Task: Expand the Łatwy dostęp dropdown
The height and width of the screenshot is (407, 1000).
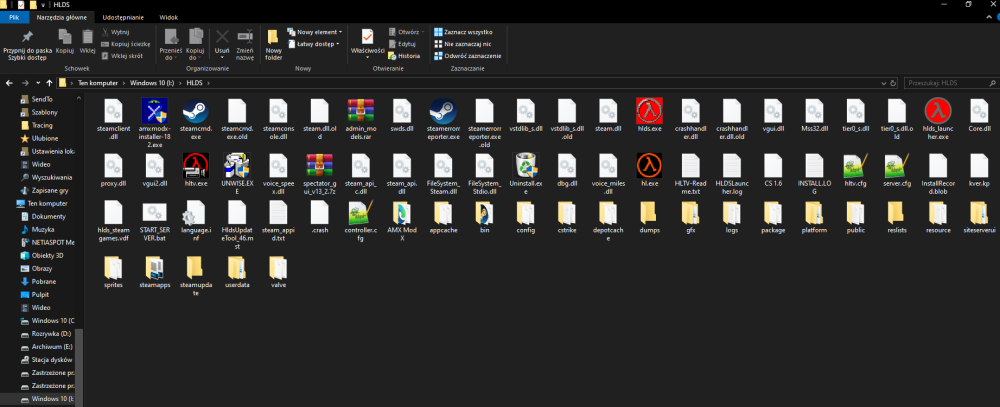Action: point(316,44)
